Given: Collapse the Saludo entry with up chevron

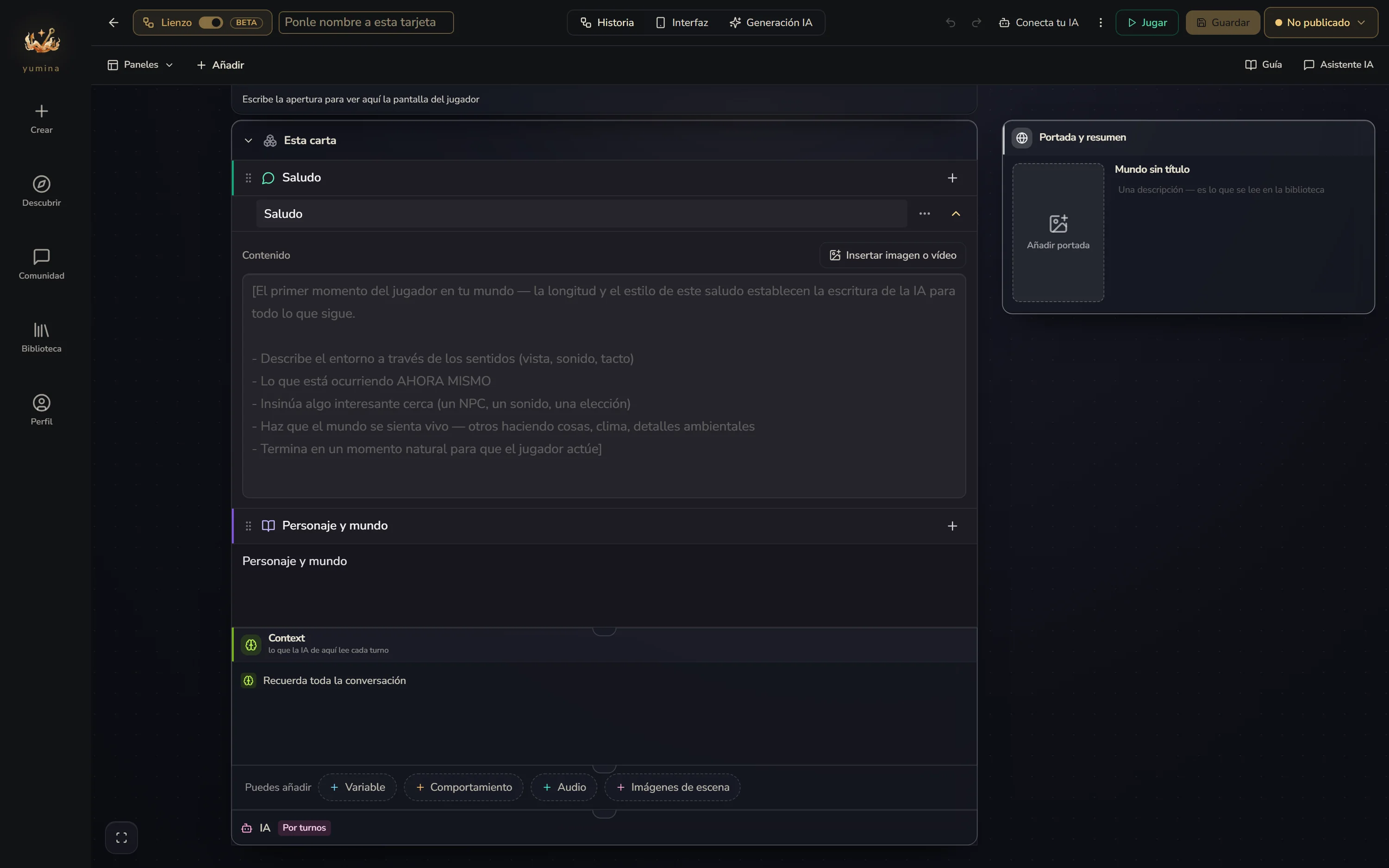Looking at the screenshot, I should pyautogui.click(x=956, y=213).
